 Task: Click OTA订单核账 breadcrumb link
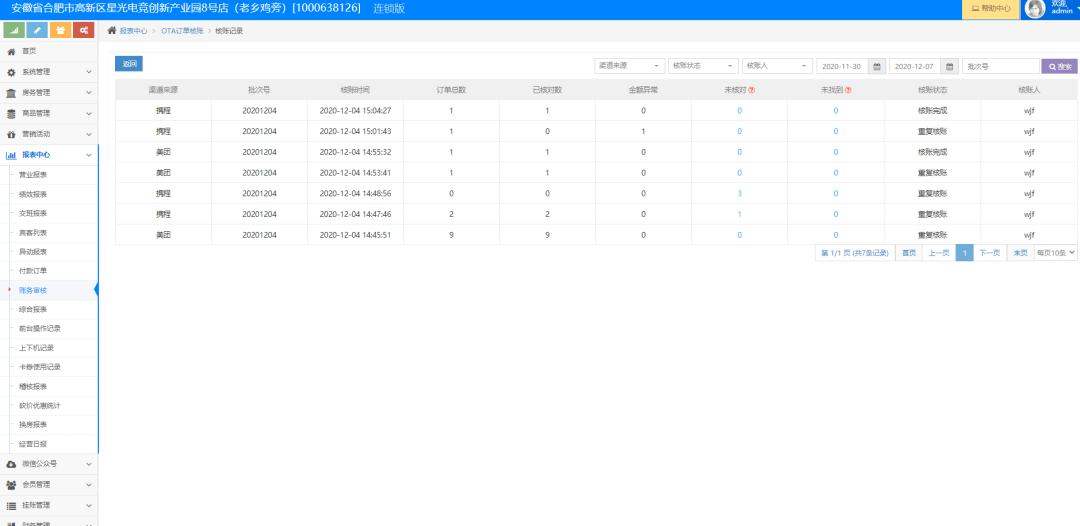pos(183,31)
